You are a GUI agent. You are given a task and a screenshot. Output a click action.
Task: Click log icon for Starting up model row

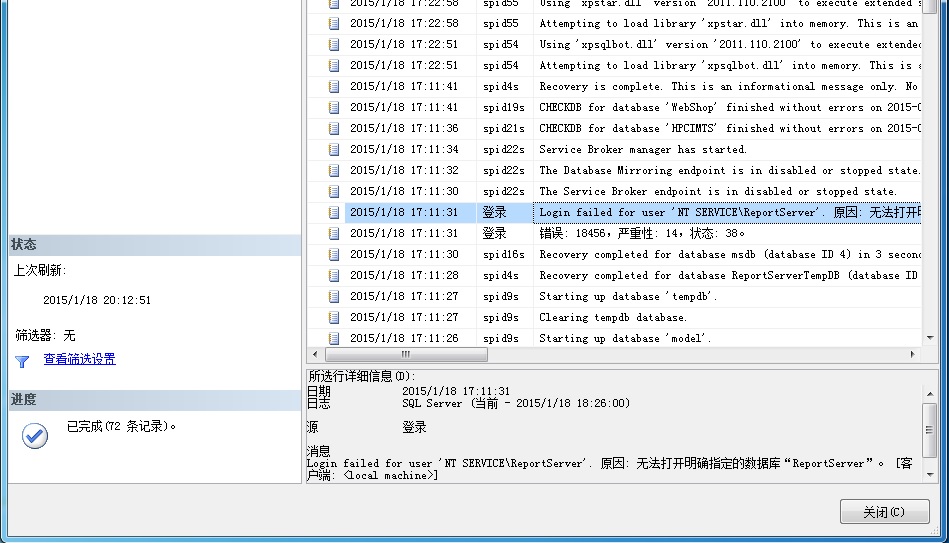pyautogui.click(x=333, y=338)
